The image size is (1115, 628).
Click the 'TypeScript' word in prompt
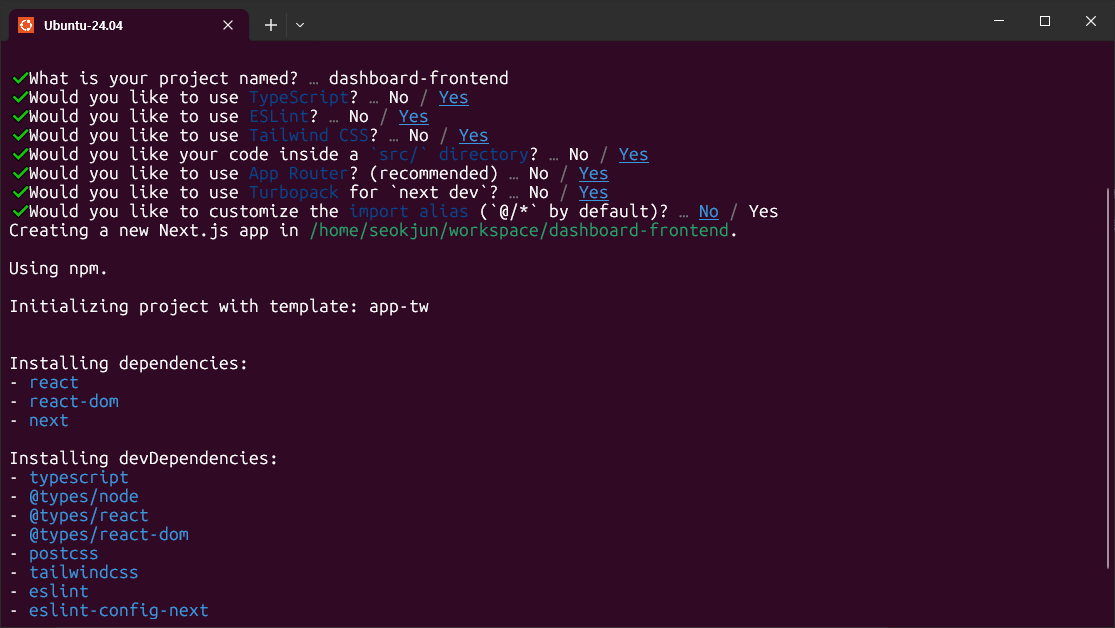(299, 97)
